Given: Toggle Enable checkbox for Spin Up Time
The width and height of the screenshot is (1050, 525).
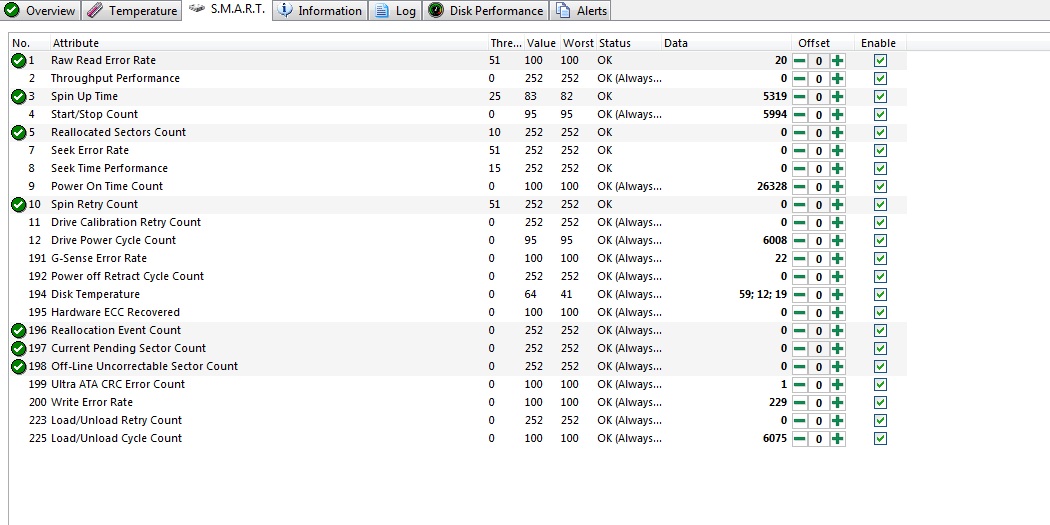Looking at the screenshot, I should tap(881, 96).
